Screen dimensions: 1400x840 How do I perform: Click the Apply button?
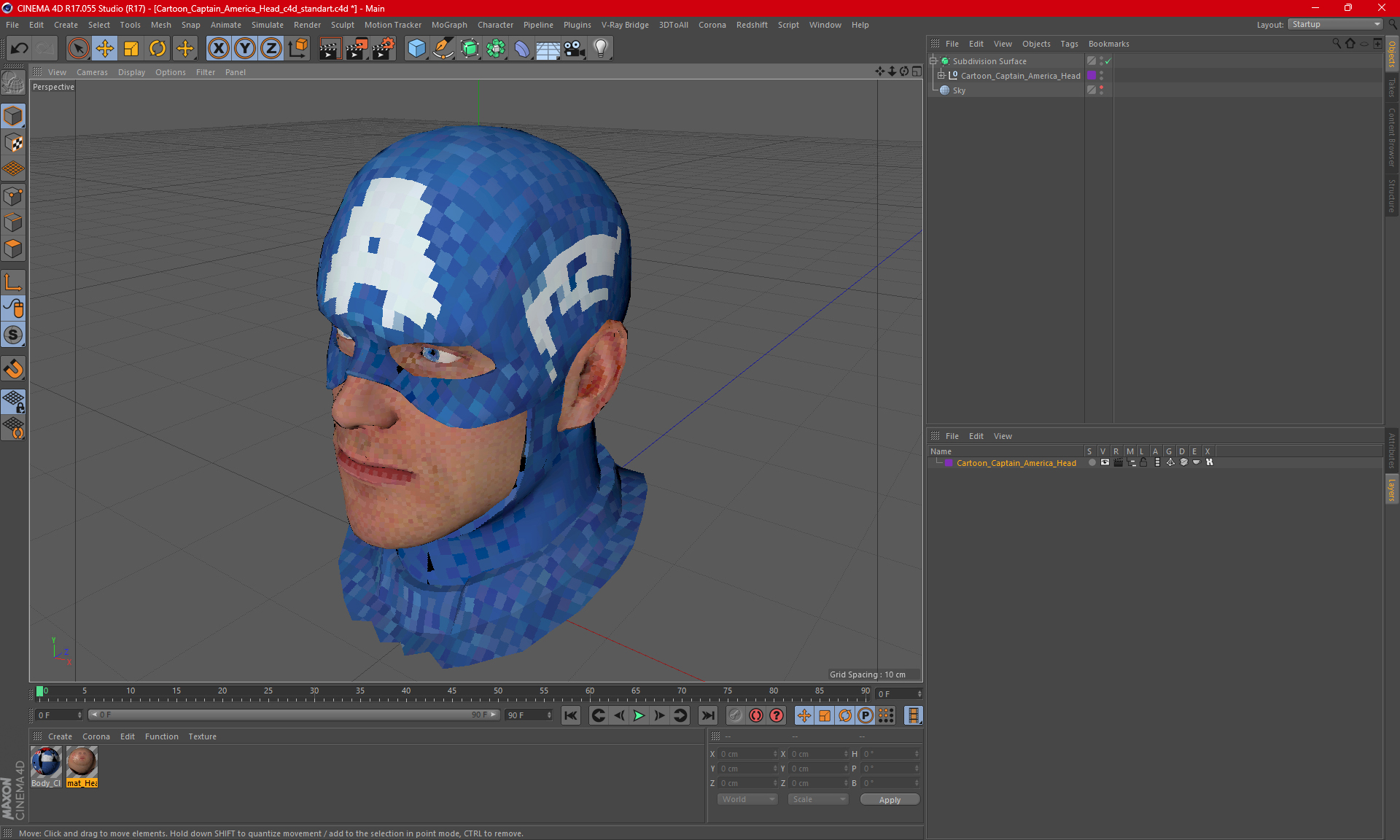click(890, 800)
